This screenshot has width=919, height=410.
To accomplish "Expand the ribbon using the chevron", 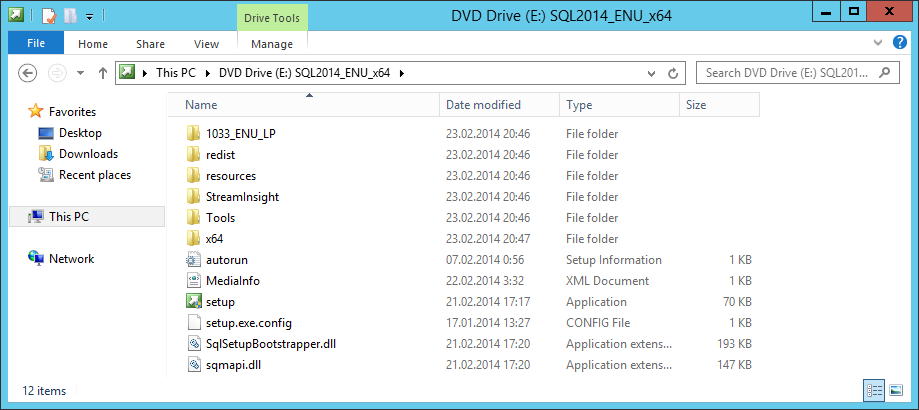I will (880, 43).
